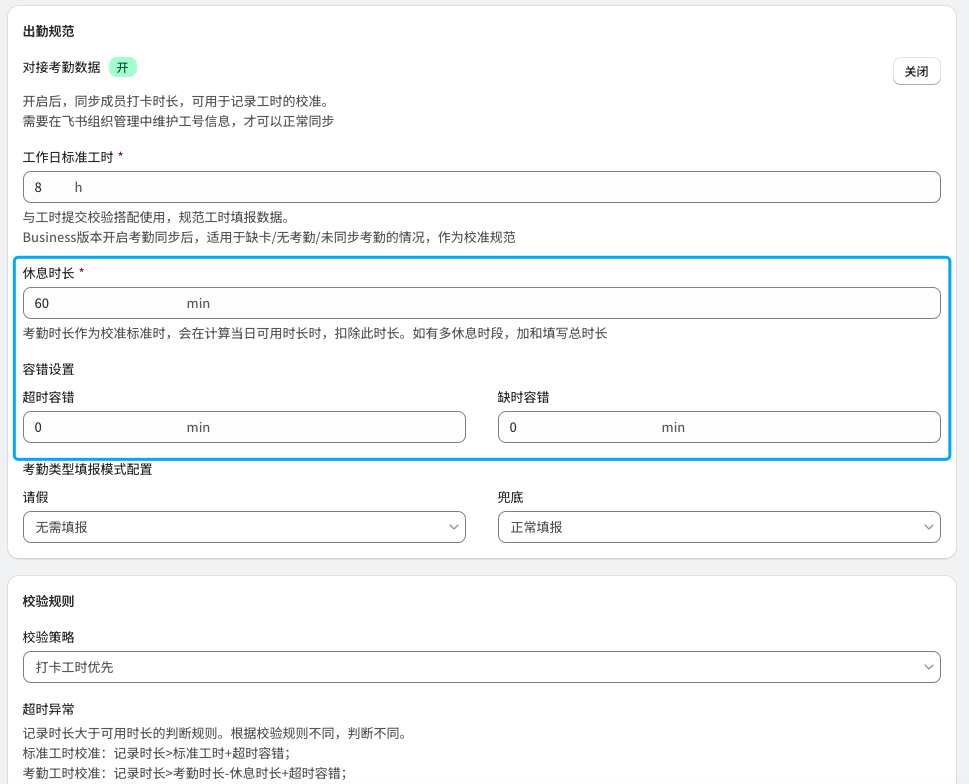Click into the 休息时长 input box
This screenshot has height=784, width=969.
(x=480, y=303)
